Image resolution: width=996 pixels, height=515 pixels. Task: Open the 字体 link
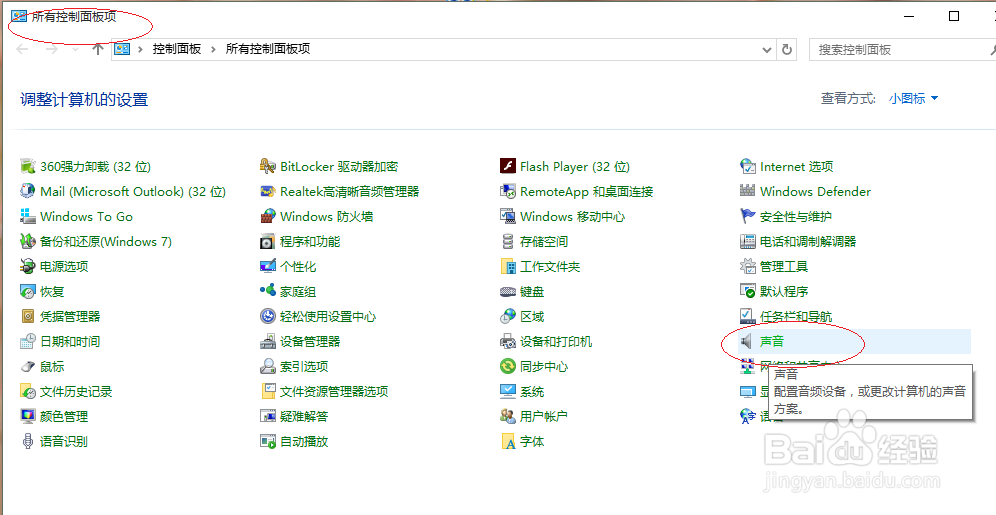coord(532,441)
